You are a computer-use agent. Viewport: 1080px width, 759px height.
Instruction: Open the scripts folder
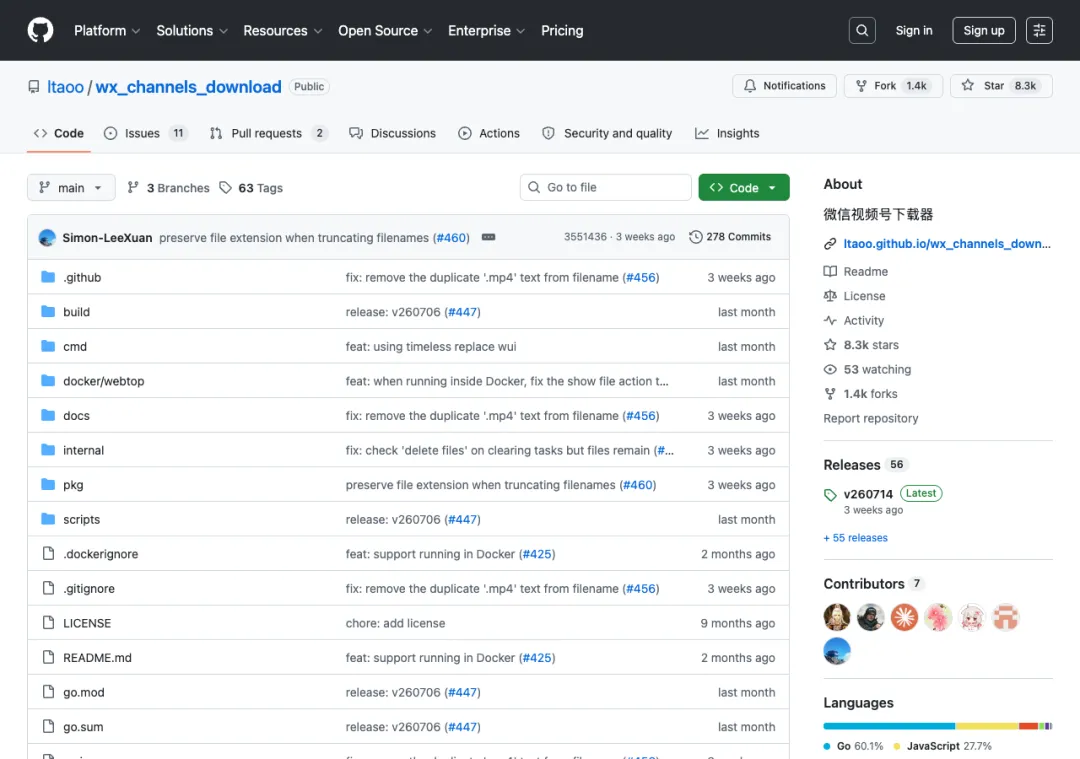(81, 519)
